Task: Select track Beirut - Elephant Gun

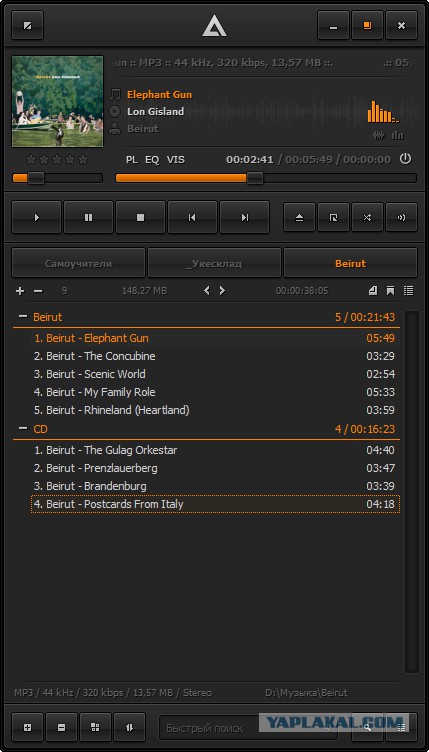Action: 215,338
